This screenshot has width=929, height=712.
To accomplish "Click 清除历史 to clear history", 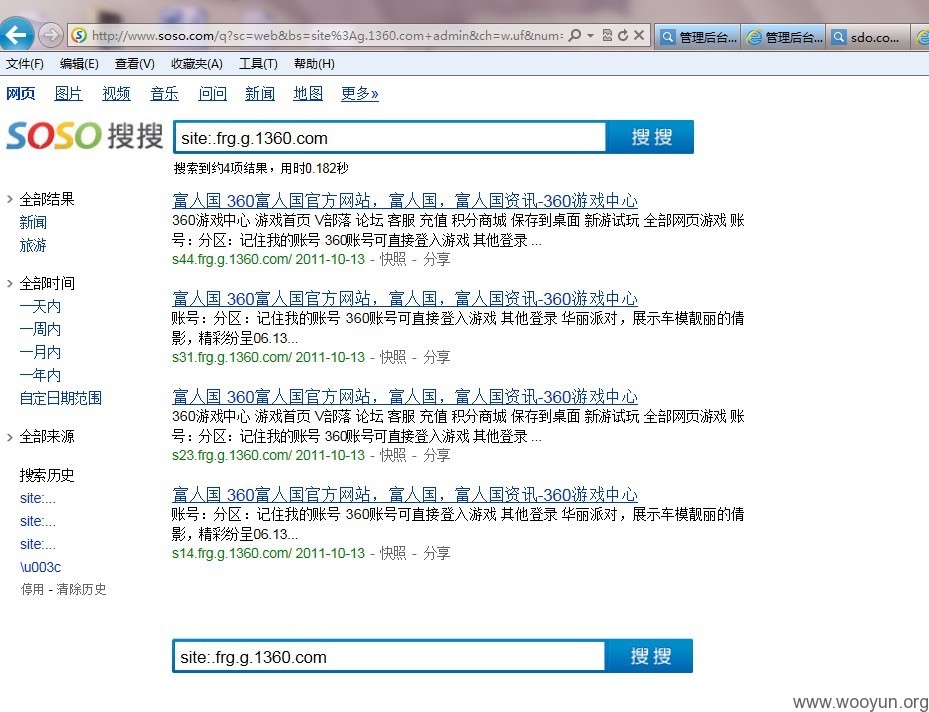I will coord(81,589).
